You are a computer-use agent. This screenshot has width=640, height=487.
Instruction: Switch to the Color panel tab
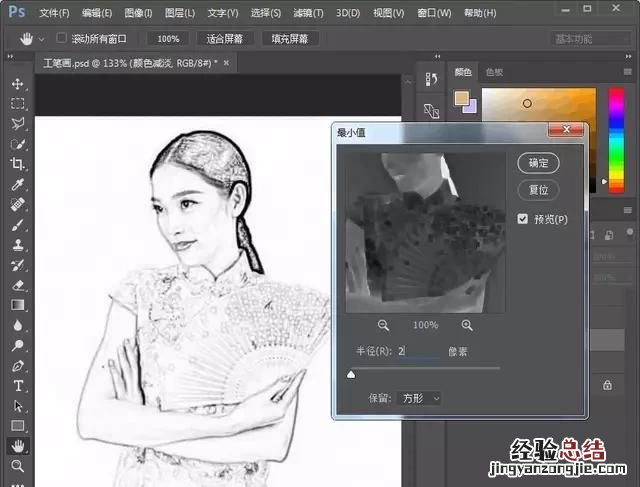tap(463, 72)
